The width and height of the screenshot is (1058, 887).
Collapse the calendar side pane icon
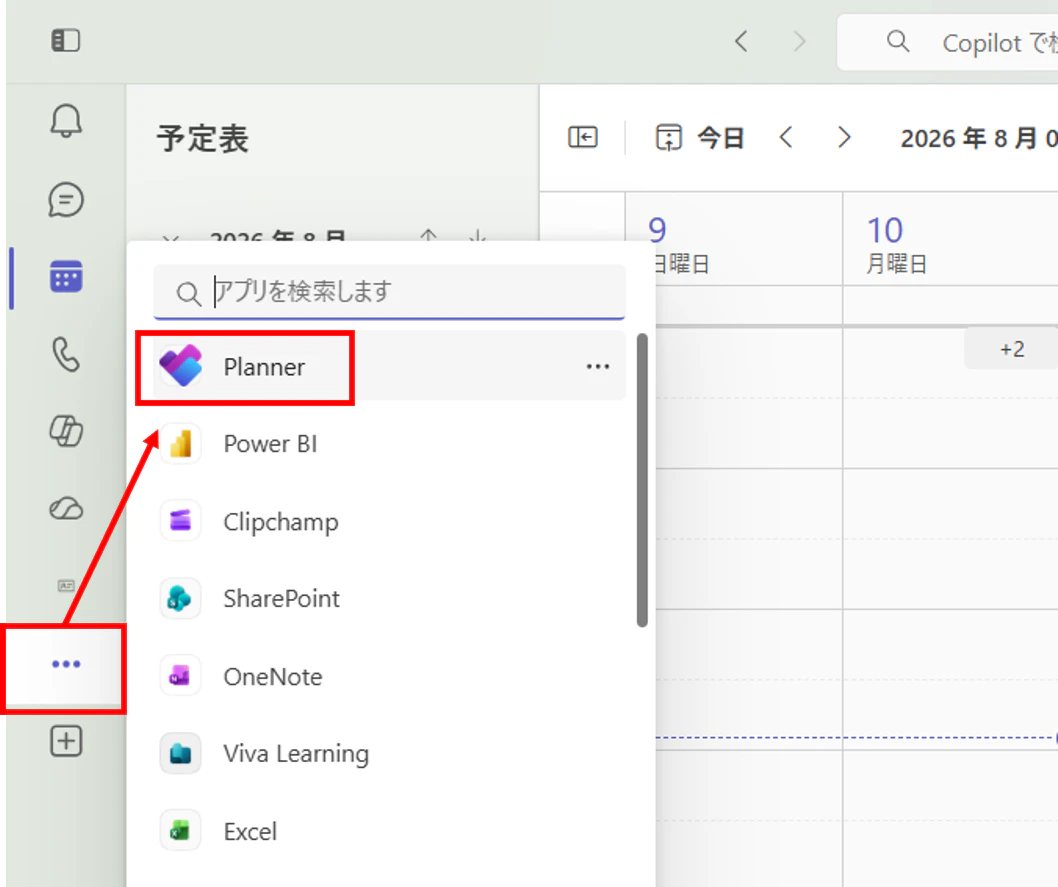(582, 138)
